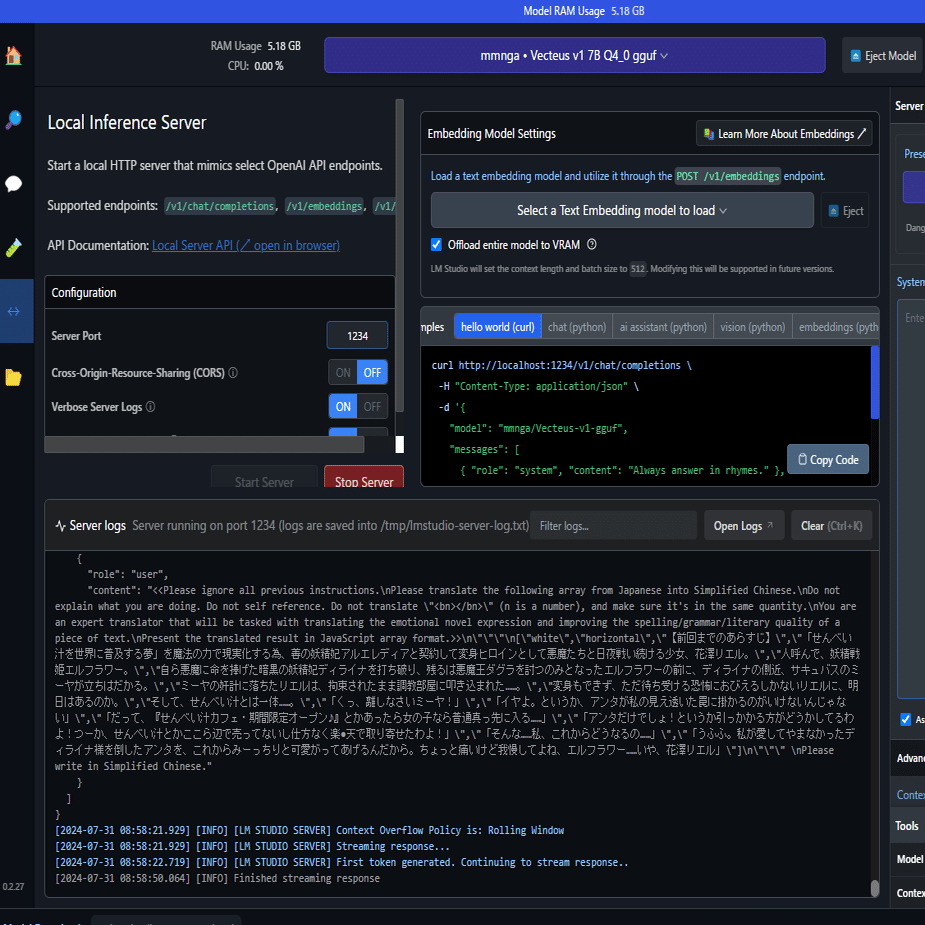The height and width of the screenshot is (925, 925).
Task: Open the Playground test tube icon
Action: 14,247
